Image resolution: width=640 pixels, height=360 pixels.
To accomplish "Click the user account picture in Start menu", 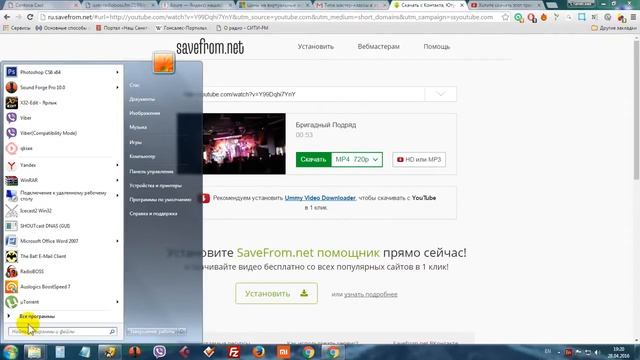I will pos(164,63).
